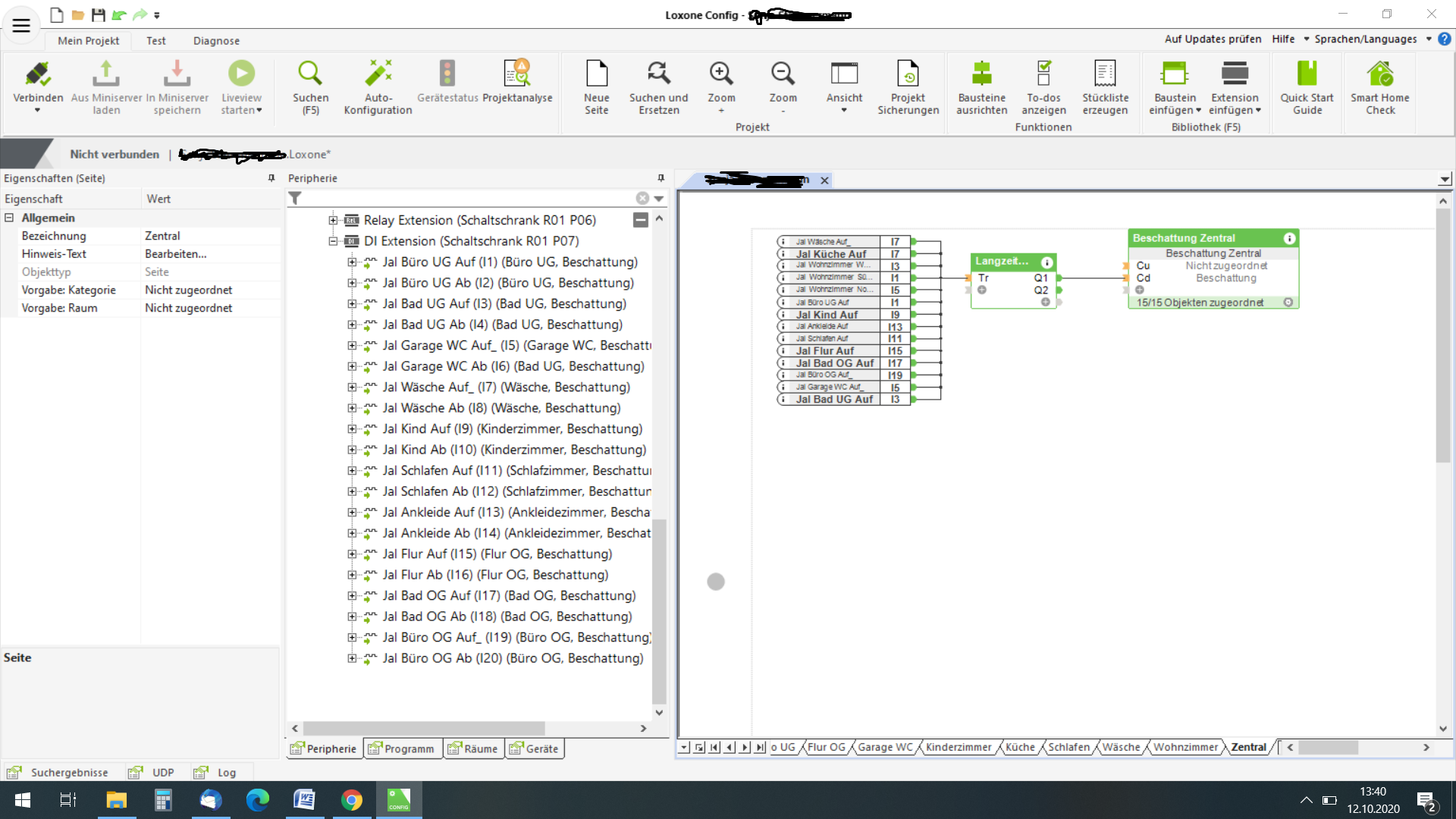
Task: Run Auto-Konfiguration wand tool
Action: [378, 74]
